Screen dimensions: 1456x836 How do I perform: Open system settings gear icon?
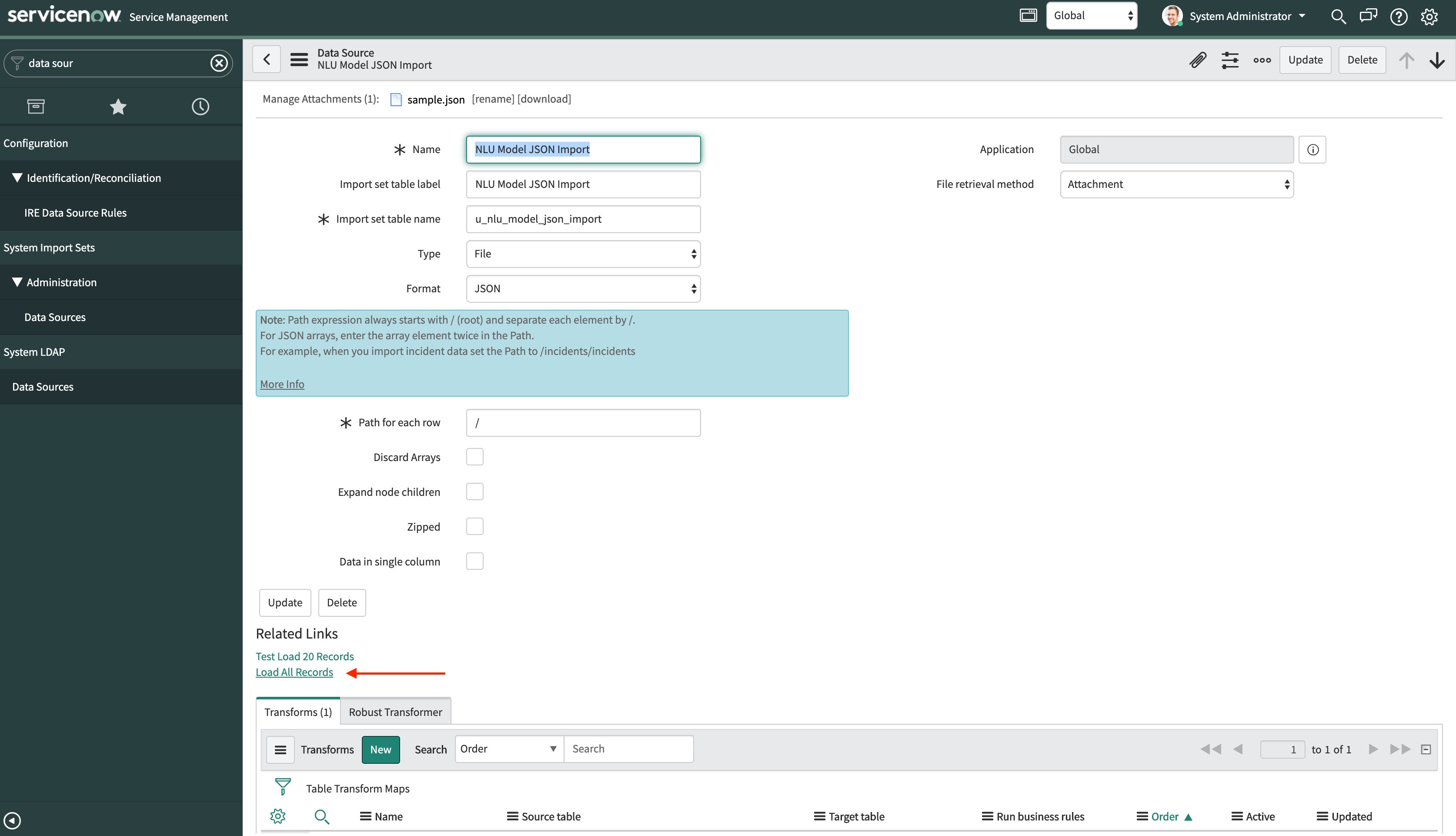pyautogui.click(x=1429, y=17)
